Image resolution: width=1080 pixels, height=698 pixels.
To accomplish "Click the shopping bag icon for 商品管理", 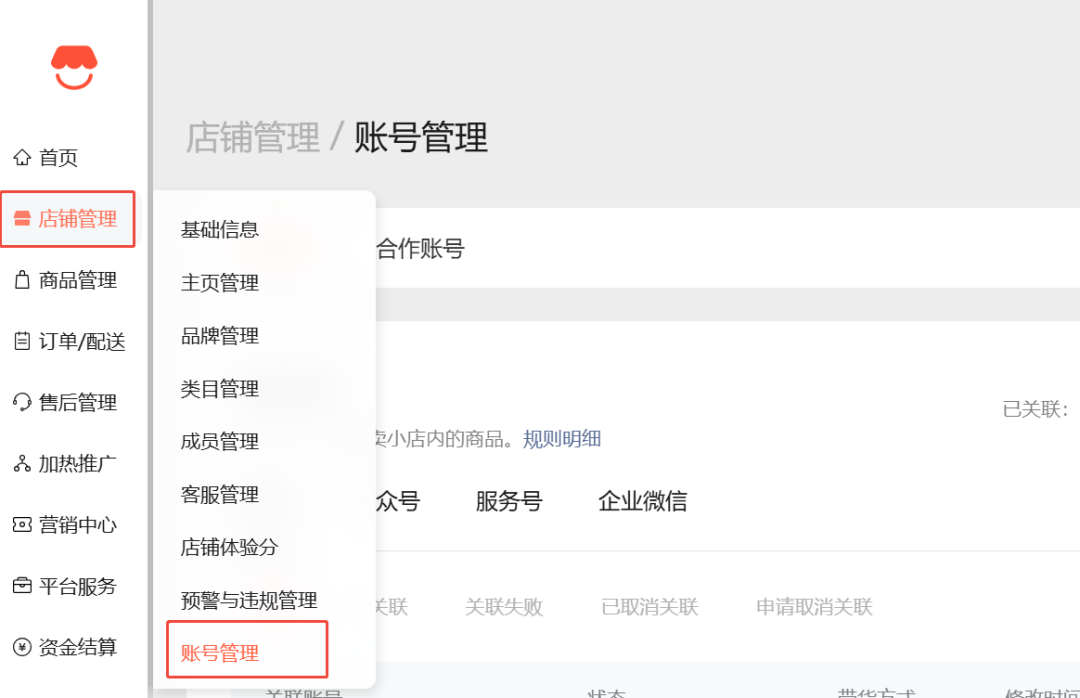I will pos(22,281).
